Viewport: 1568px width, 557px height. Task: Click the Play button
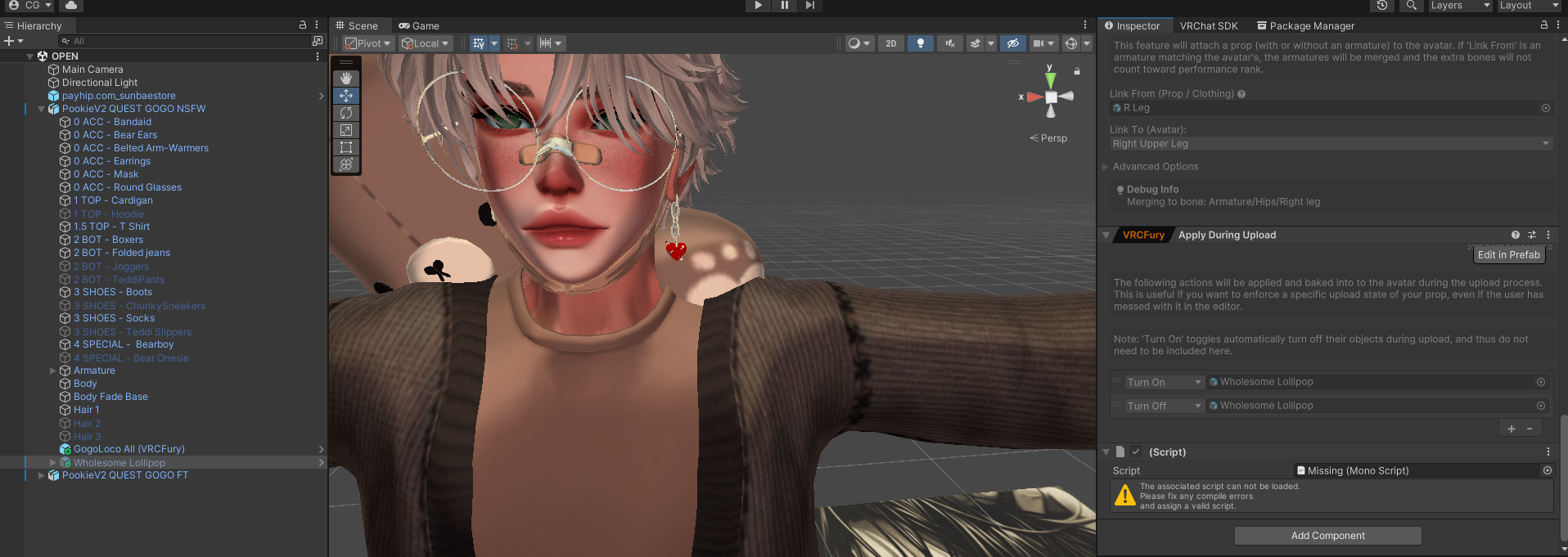[758, 6]
